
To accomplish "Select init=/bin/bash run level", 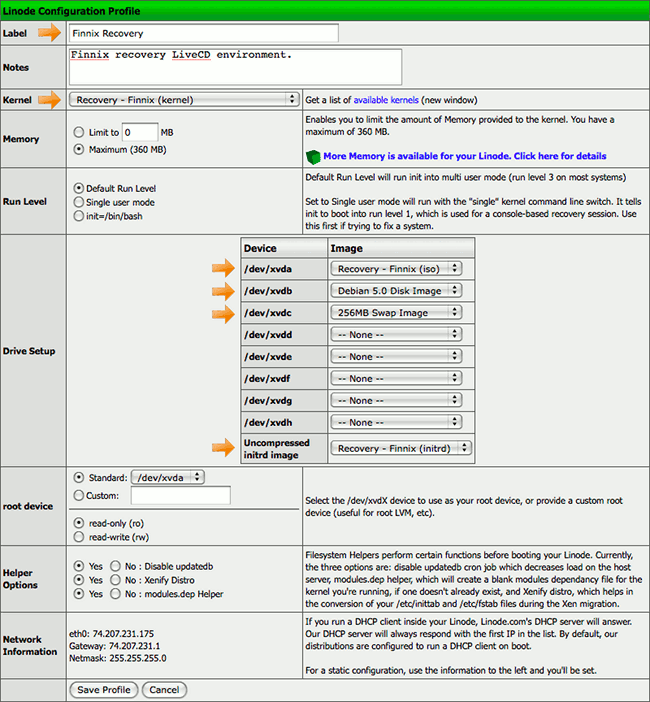I will tap(79, 216).
